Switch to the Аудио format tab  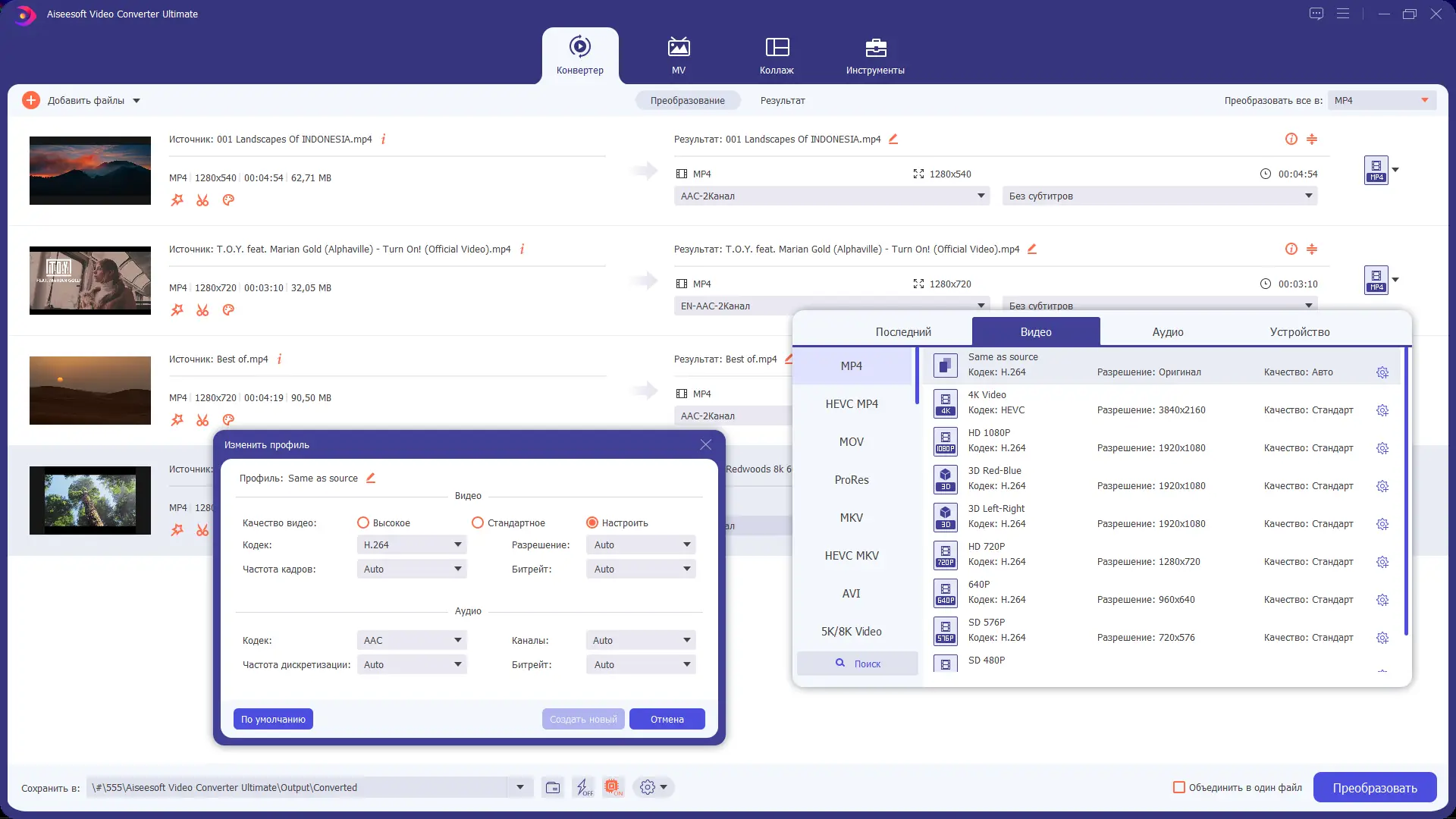(x=1167, y=332)
